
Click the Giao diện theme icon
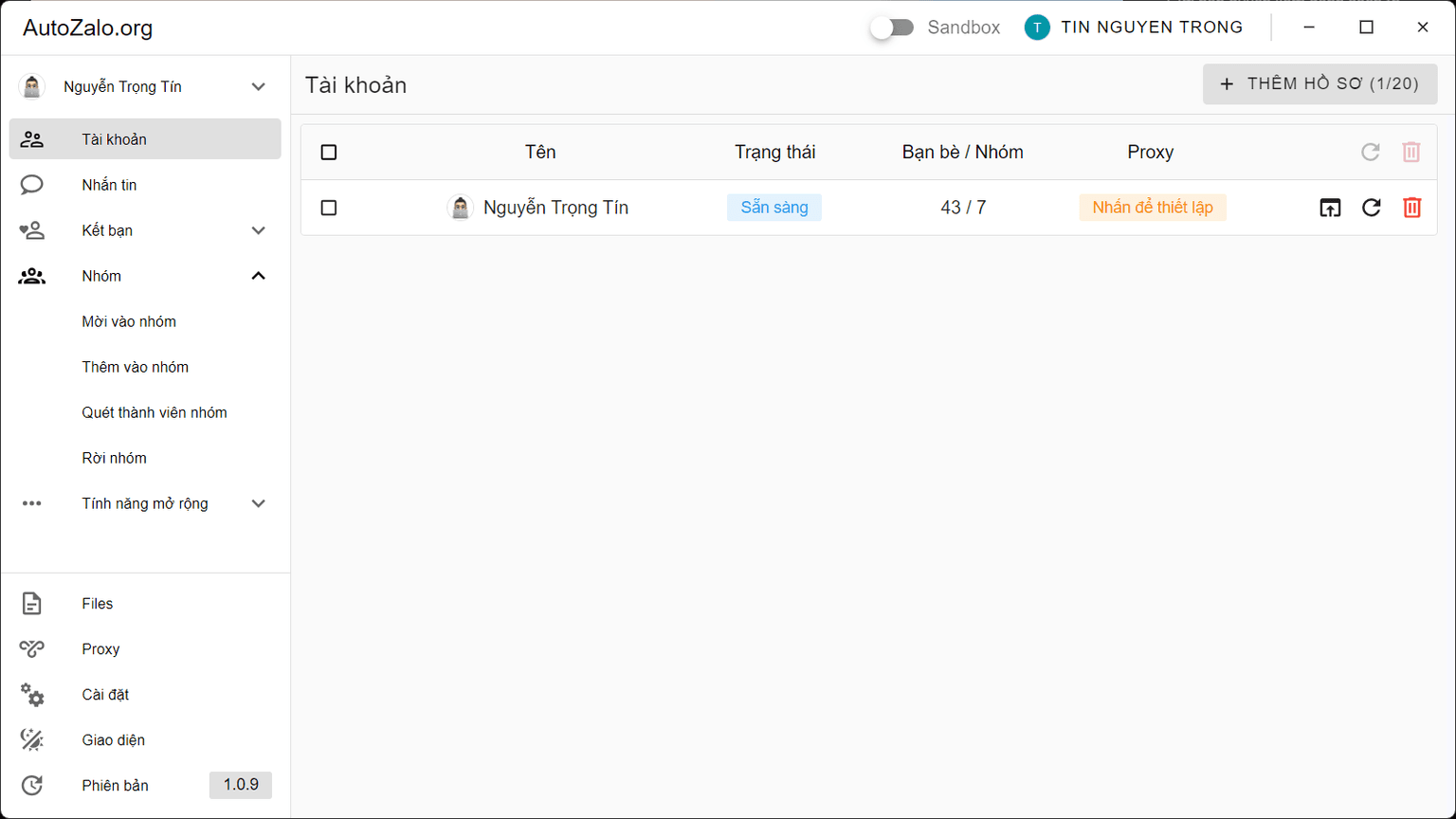pos(32,740)
